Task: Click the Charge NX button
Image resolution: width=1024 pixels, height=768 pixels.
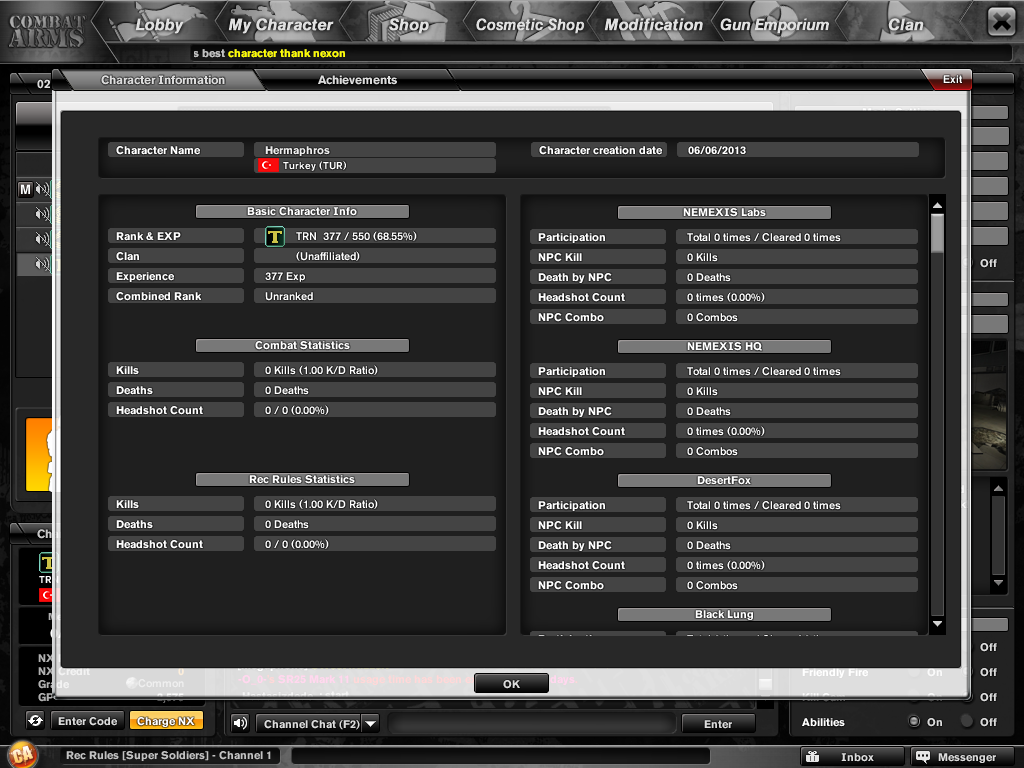Action: click(166, 721)
